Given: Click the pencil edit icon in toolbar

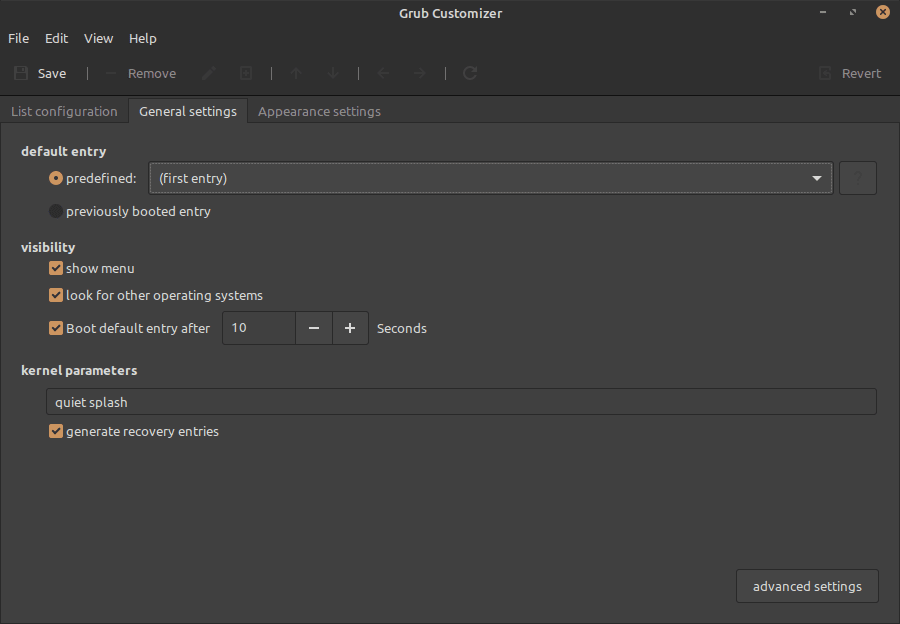Looking at the screenshot, I should click(209, 73).
